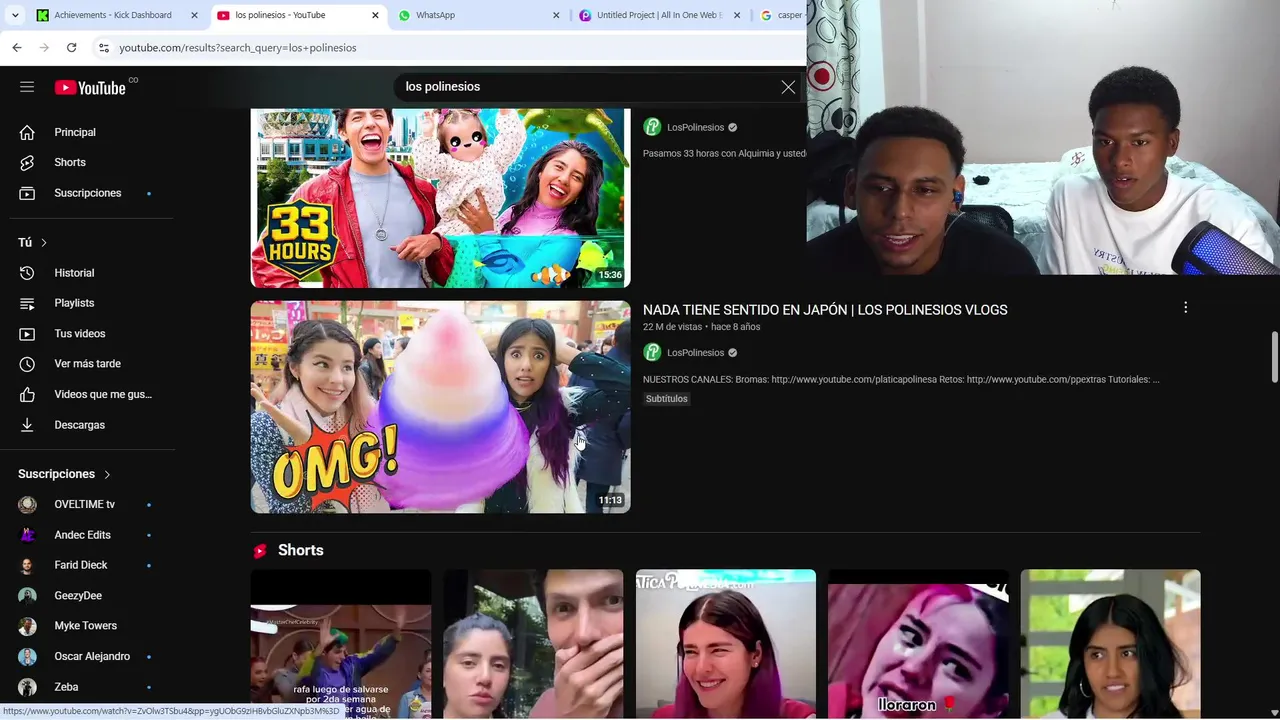Open Suscripciones in the sidebar

coord(90,193)
